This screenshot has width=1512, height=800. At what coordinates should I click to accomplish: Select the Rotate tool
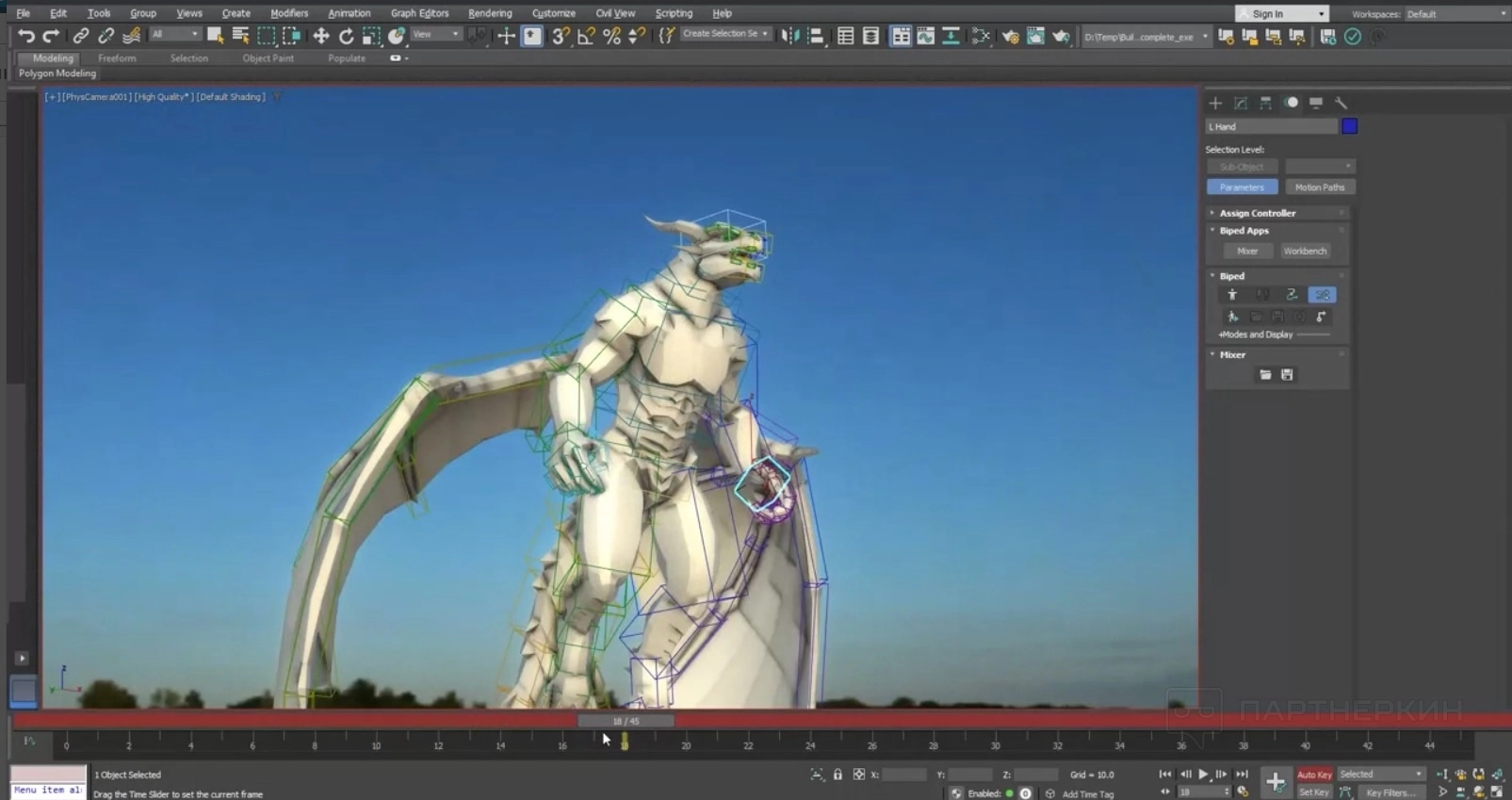tap(346, 36)
